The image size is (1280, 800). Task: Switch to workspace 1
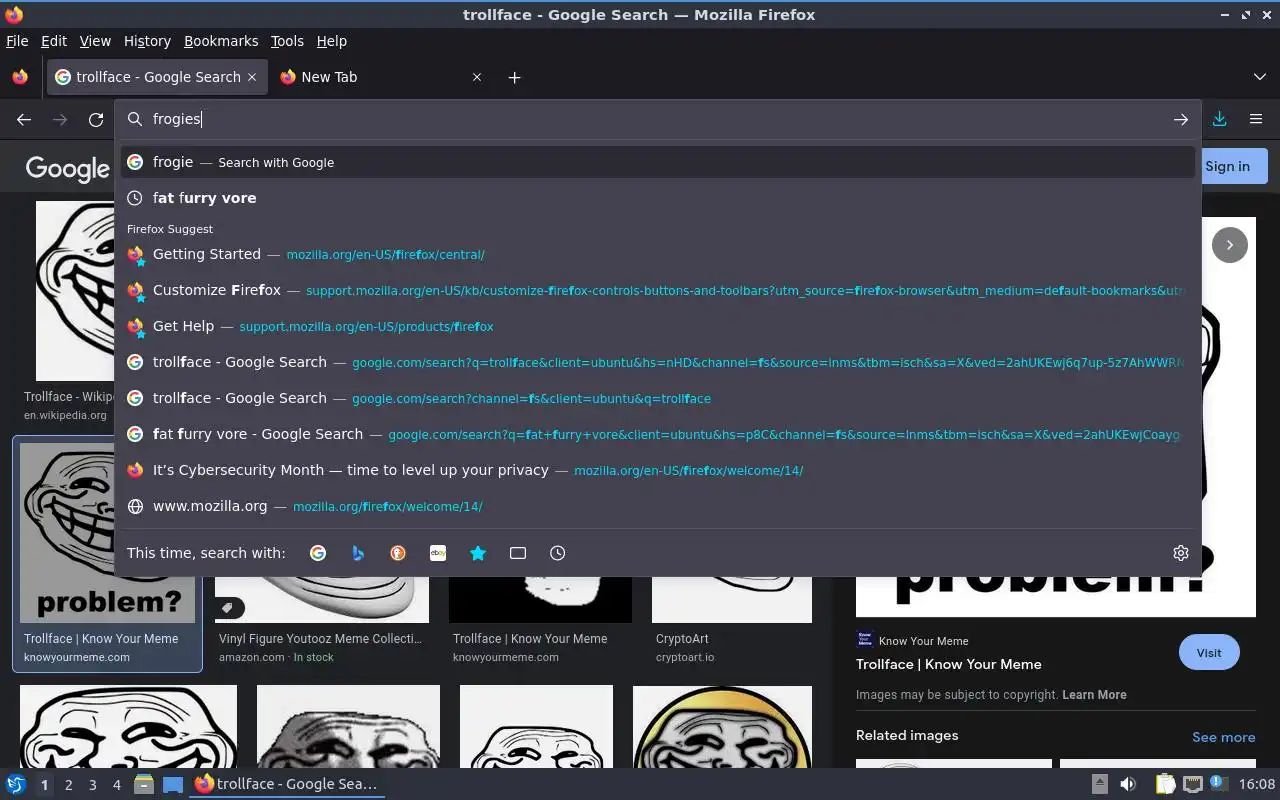point(44,785)
